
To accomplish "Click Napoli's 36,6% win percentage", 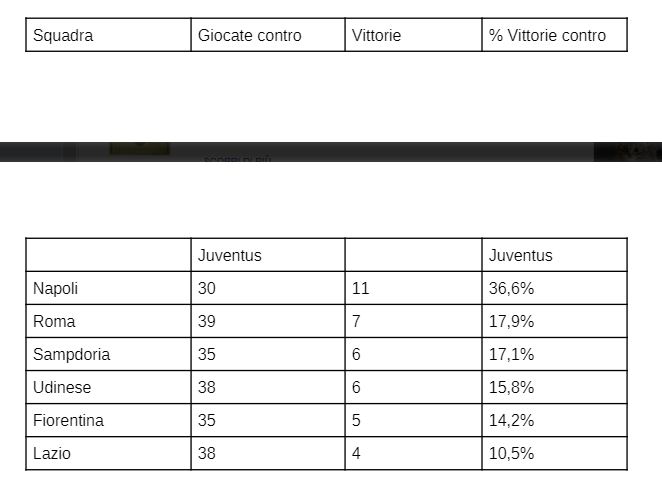I will point(512,288).
